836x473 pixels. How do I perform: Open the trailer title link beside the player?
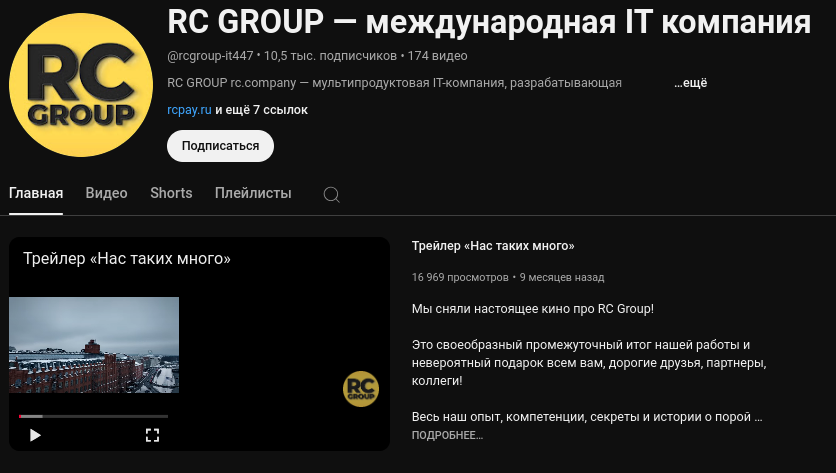pos(493,246)
